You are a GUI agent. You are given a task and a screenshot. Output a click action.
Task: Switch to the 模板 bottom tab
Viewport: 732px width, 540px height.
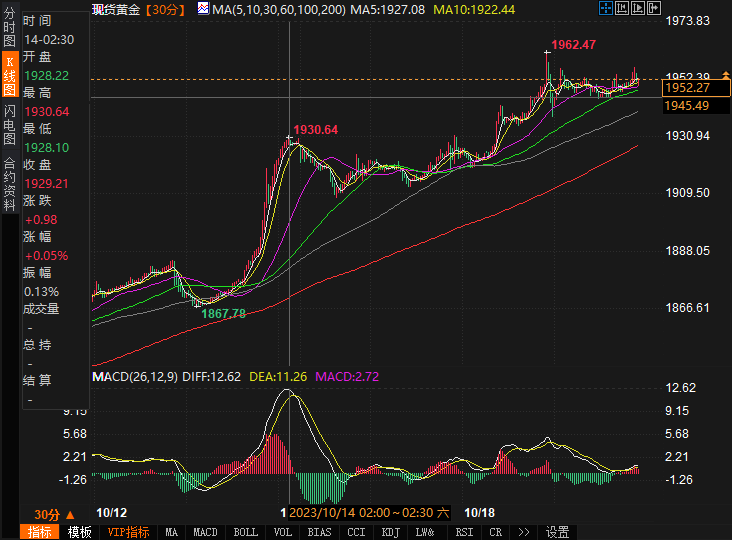[x=79, y=532]
